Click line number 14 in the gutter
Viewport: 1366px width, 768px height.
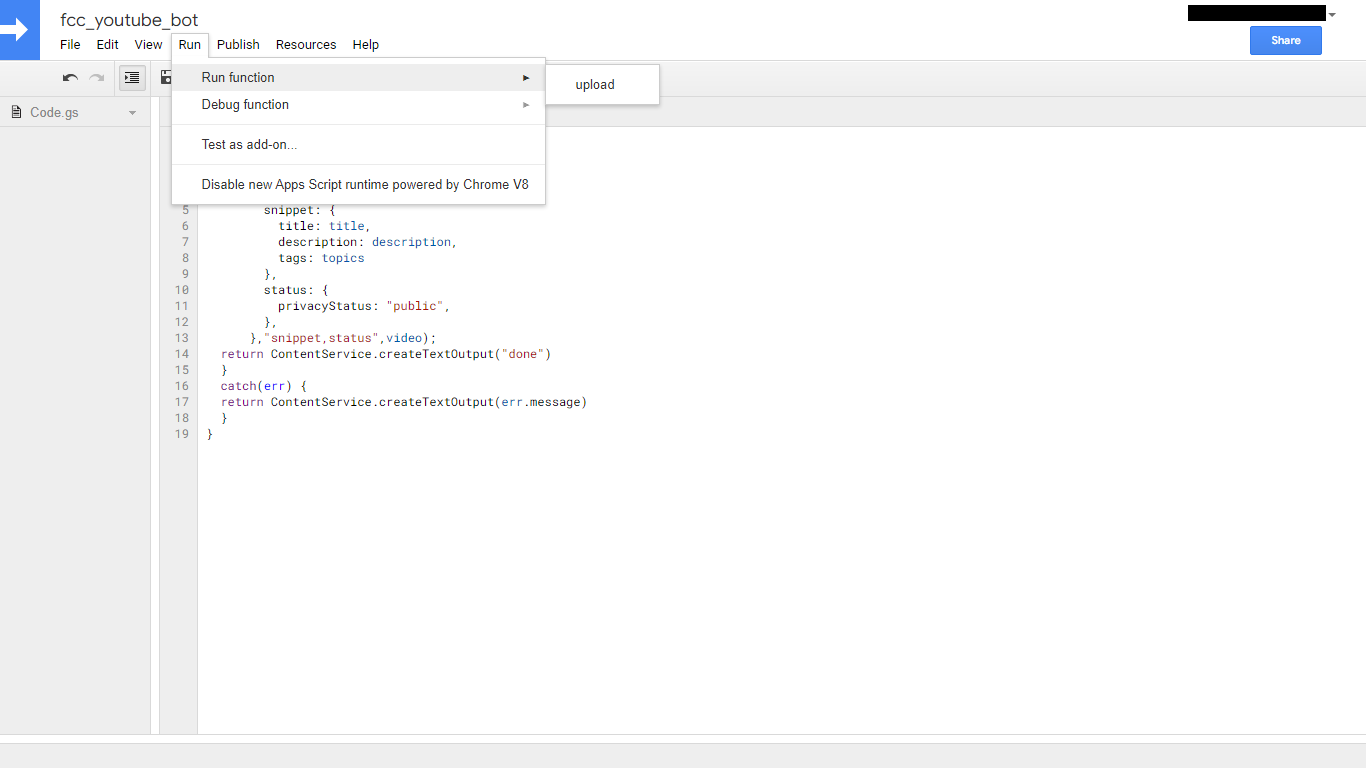point(182,354)
